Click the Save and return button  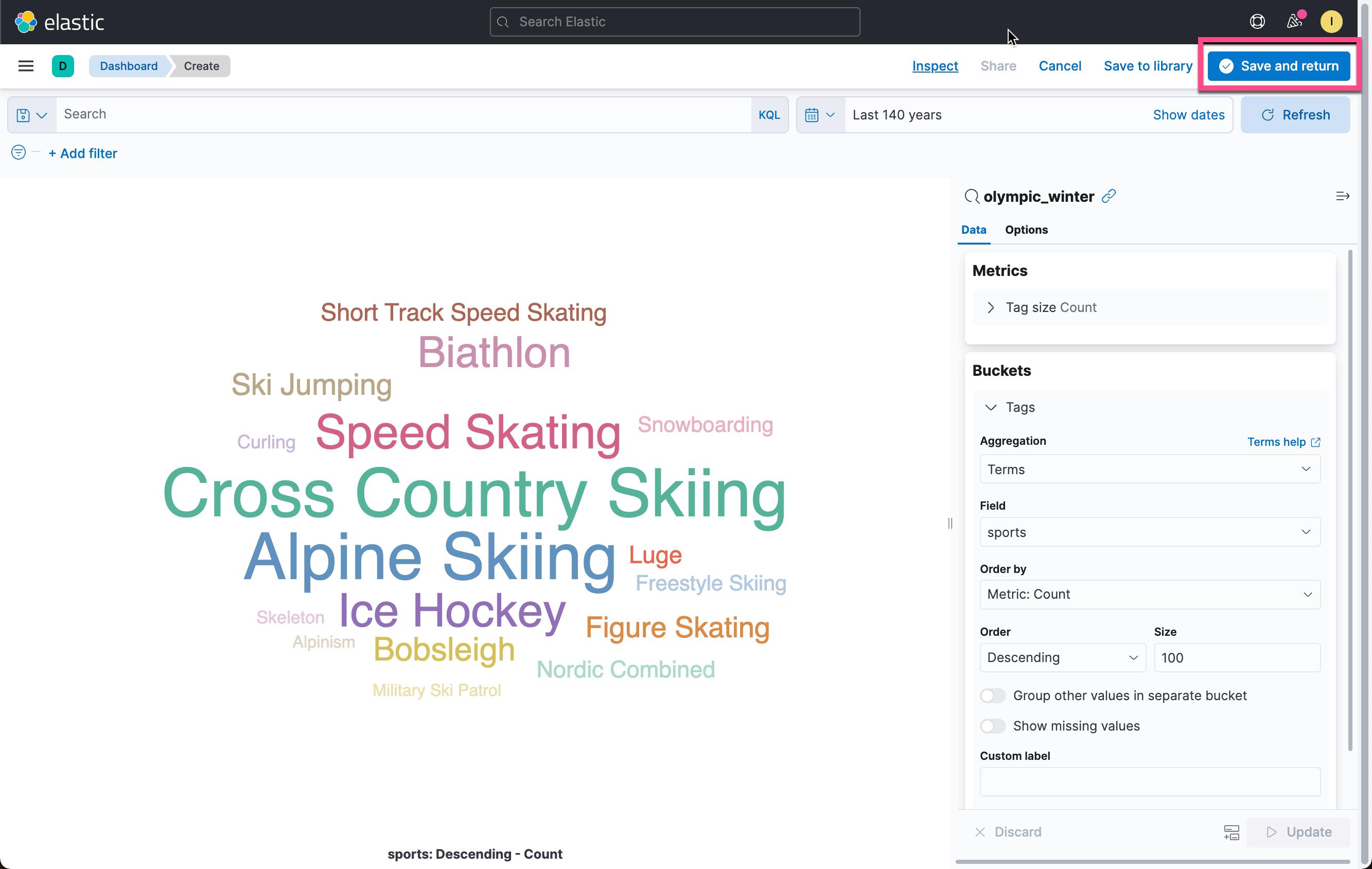[x=1278, y=66]
